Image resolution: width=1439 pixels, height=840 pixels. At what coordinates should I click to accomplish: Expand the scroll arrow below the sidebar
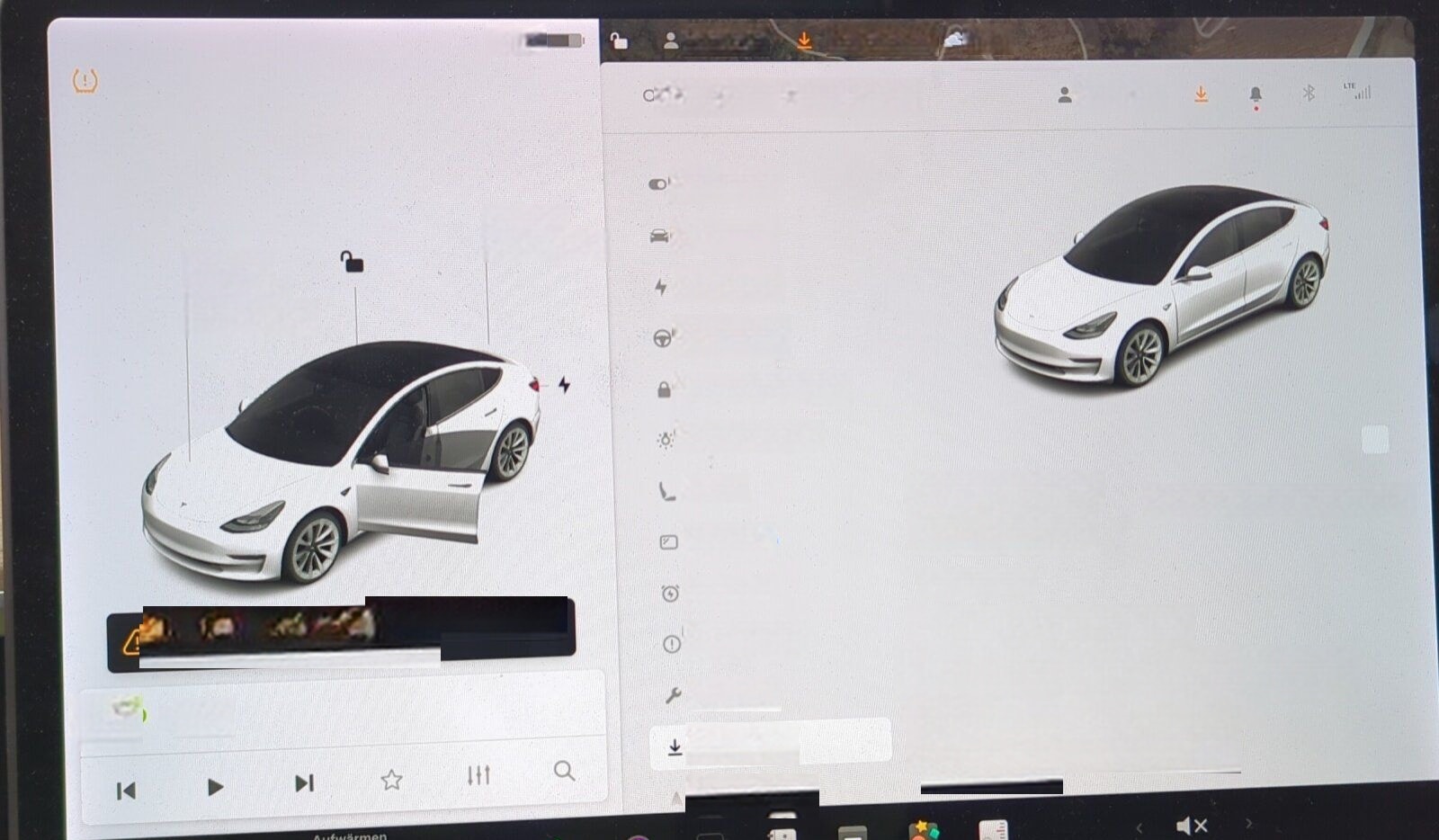click(675, 797)
